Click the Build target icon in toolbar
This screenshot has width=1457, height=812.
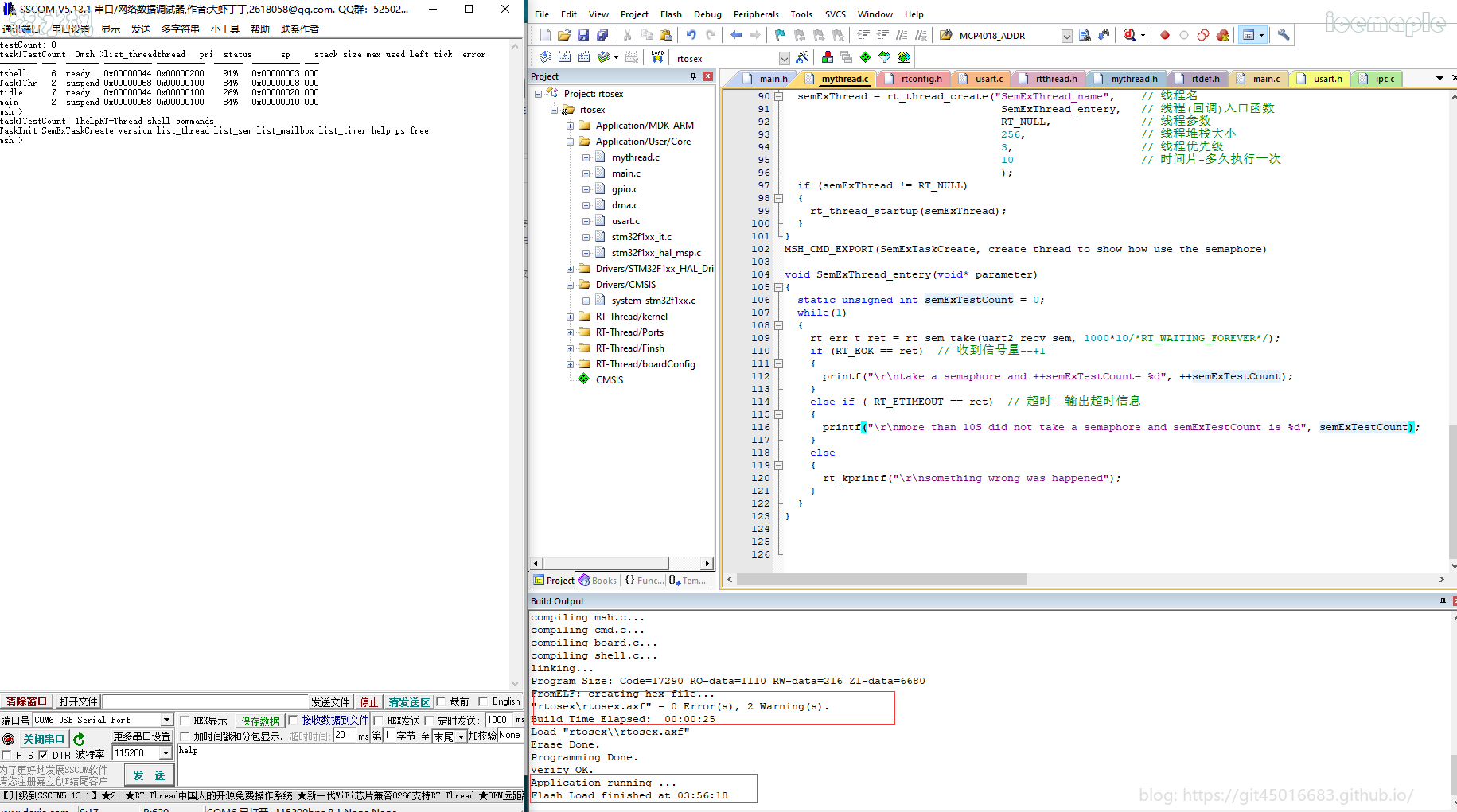(564, 57)
